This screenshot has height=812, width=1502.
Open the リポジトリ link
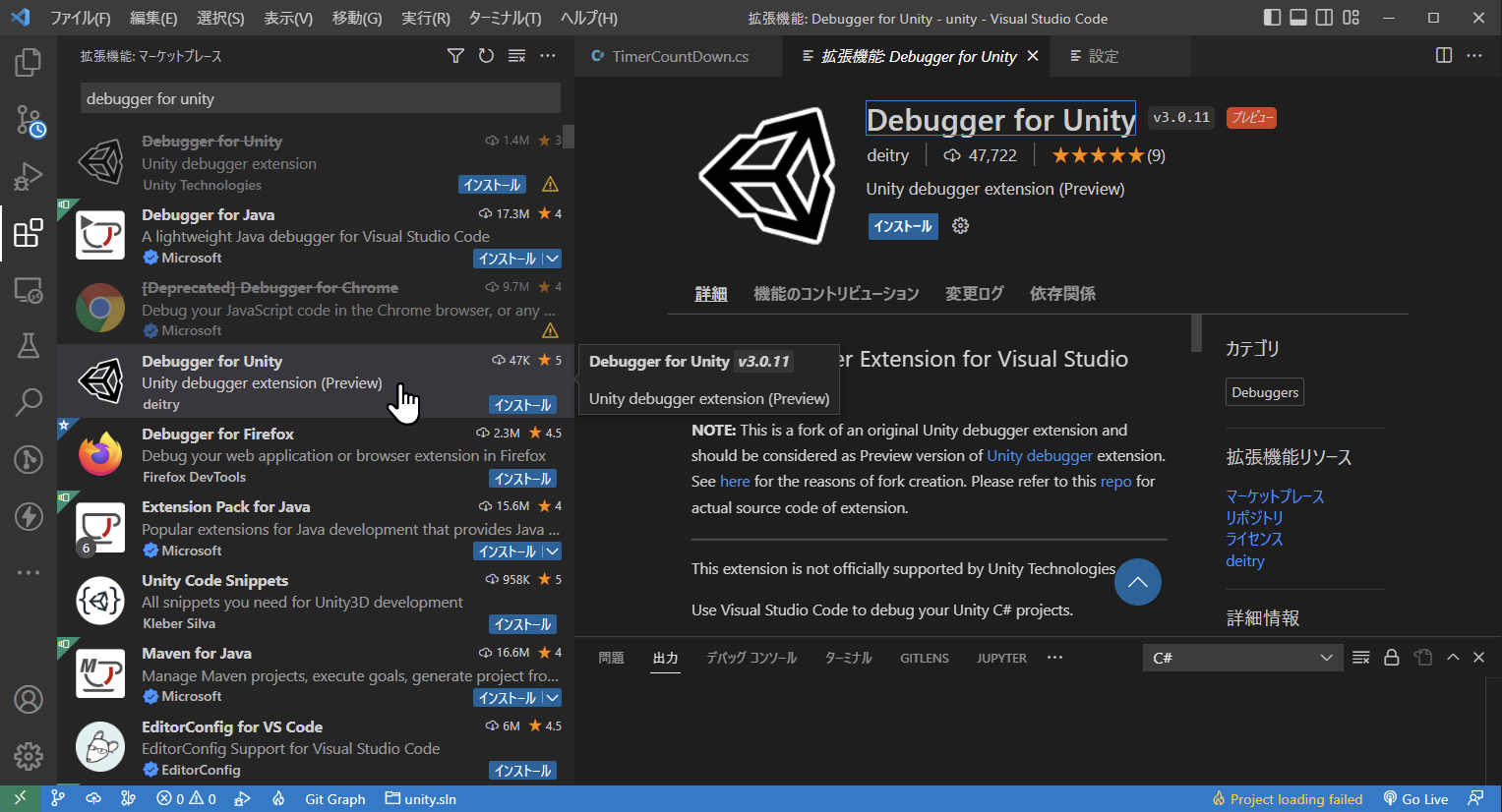point(1257,517)
